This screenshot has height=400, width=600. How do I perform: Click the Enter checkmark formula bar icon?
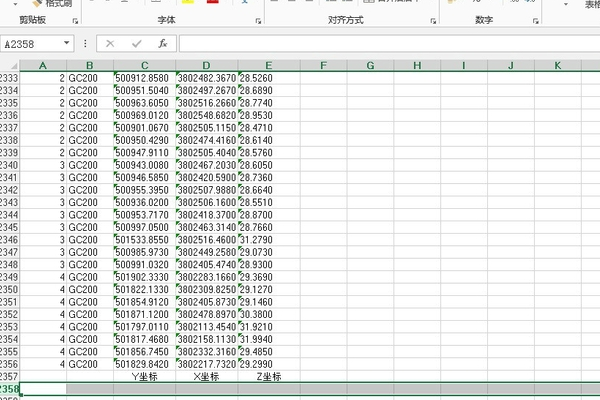[x=136, y=44]
